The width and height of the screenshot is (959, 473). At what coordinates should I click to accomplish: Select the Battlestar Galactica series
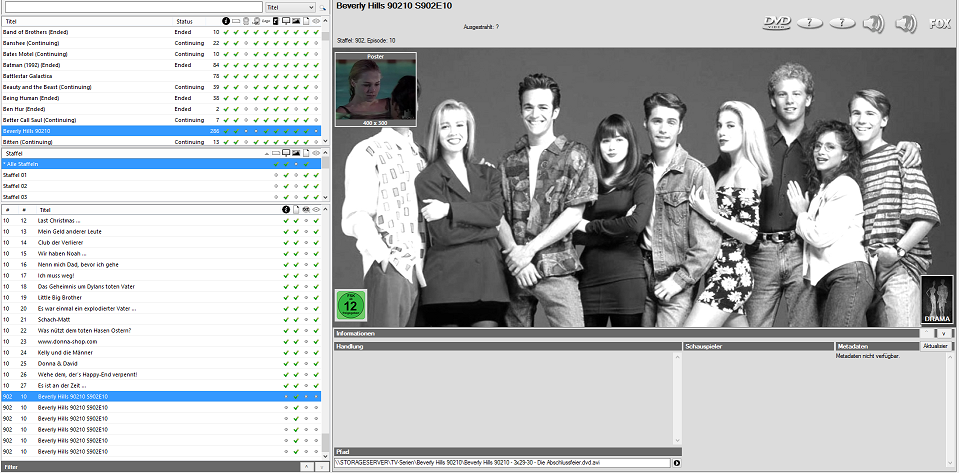[x=161, y=76]
